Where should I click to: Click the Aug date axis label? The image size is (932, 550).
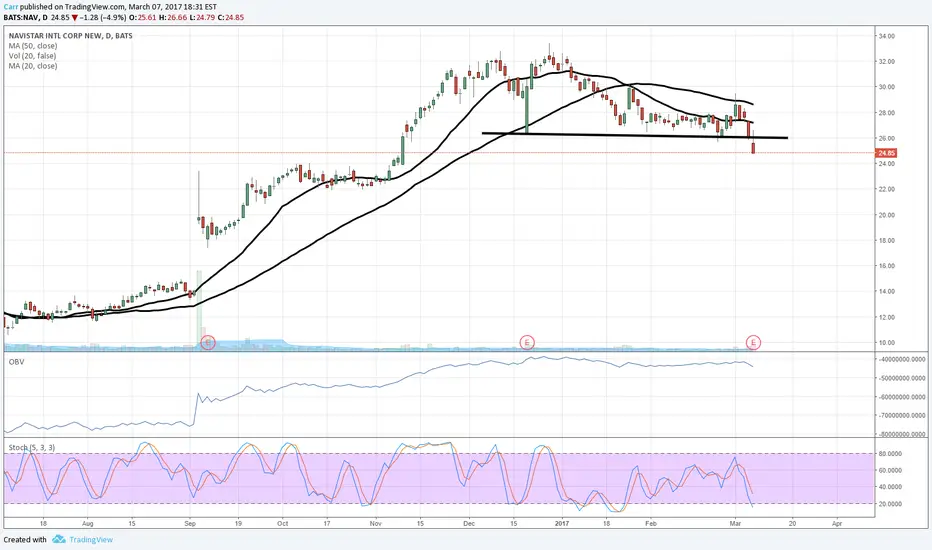click(87, 524)
